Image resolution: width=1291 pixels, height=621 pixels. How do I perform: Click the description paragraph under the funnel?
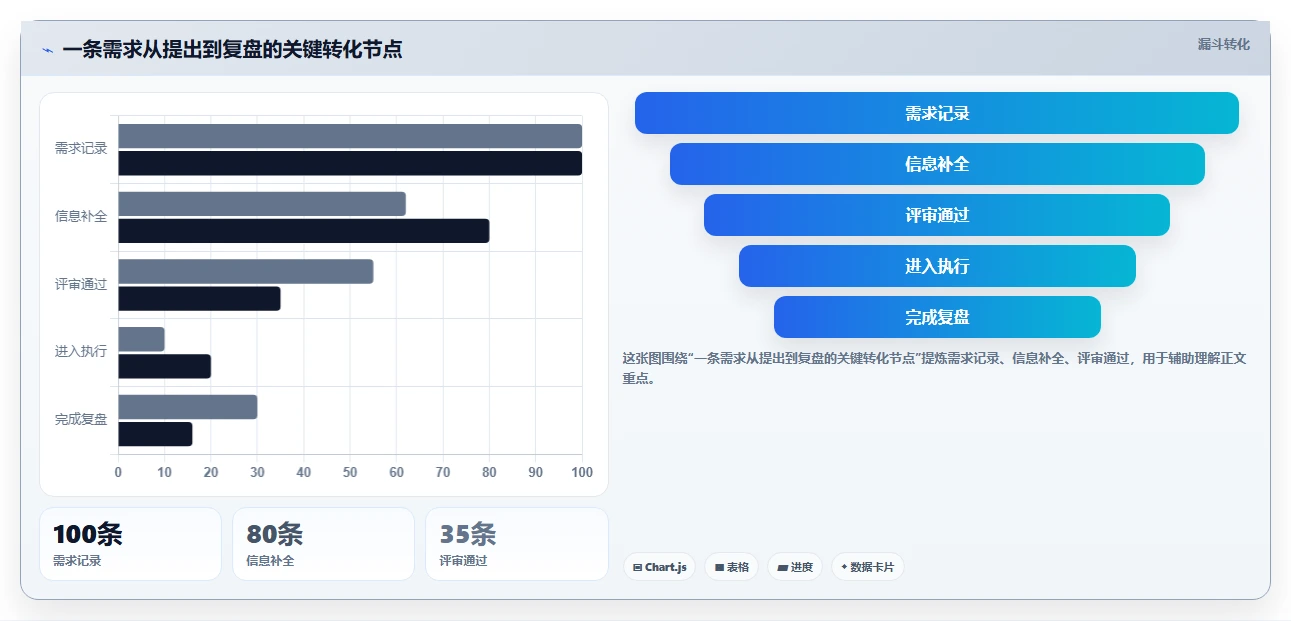(933, 368)
